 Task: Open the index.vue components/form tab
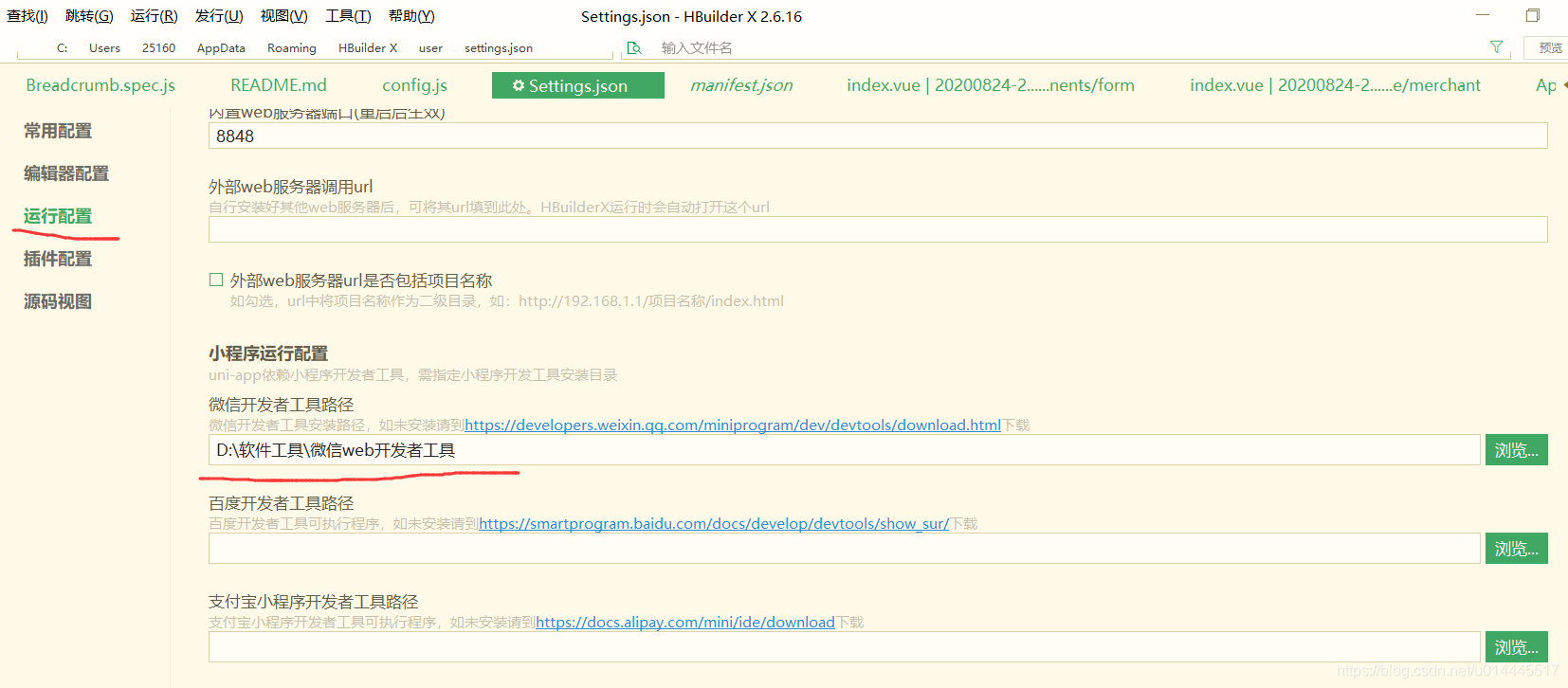[x=991, y=85]
